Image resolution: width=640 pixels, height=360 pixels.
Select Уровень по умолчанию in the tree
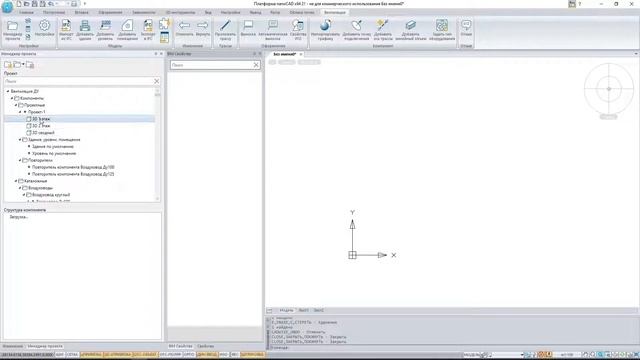coord(54,153)
